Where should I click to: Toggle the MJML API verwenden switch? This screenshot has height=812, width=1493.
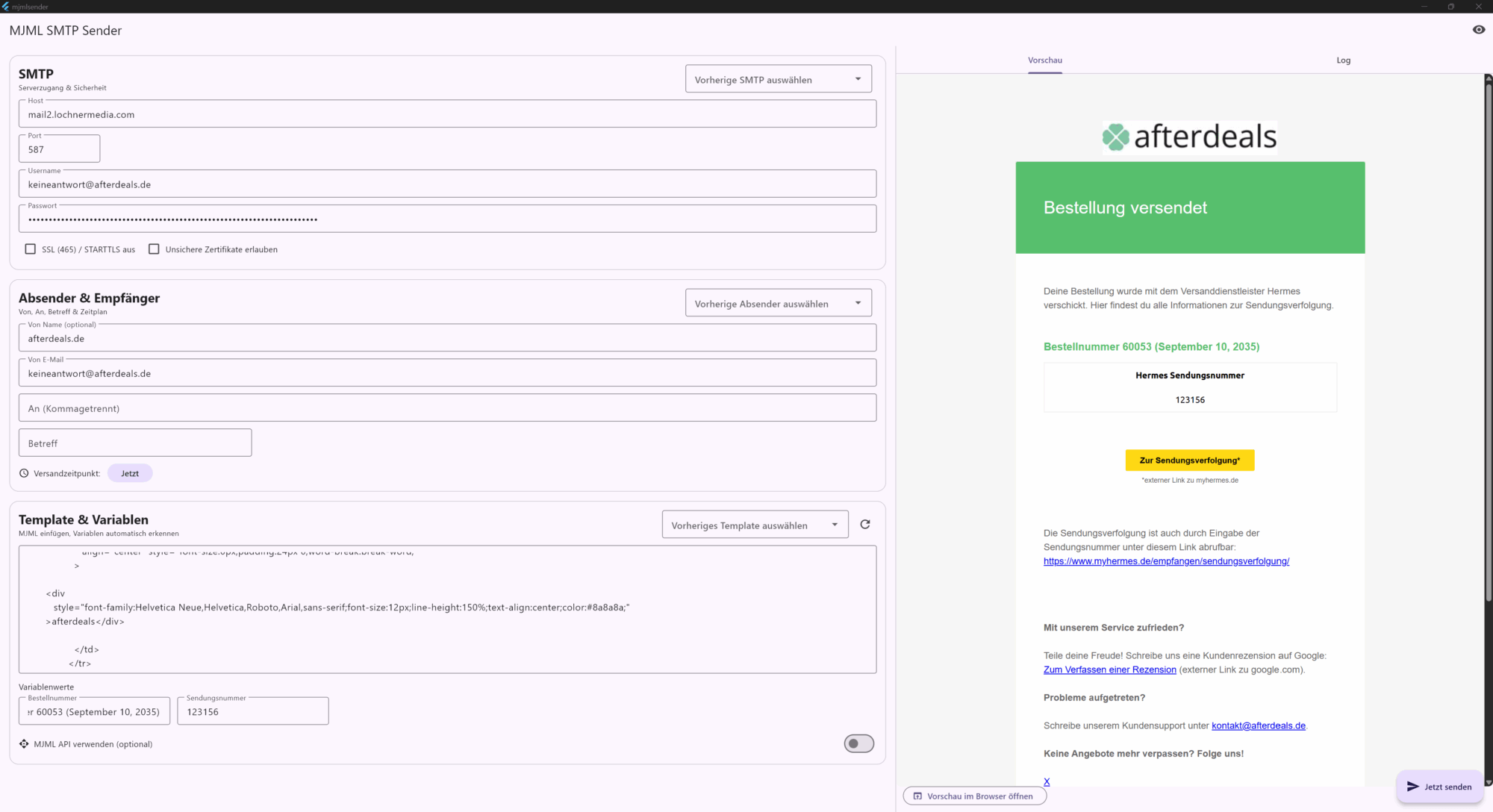[x=858, y=743]
